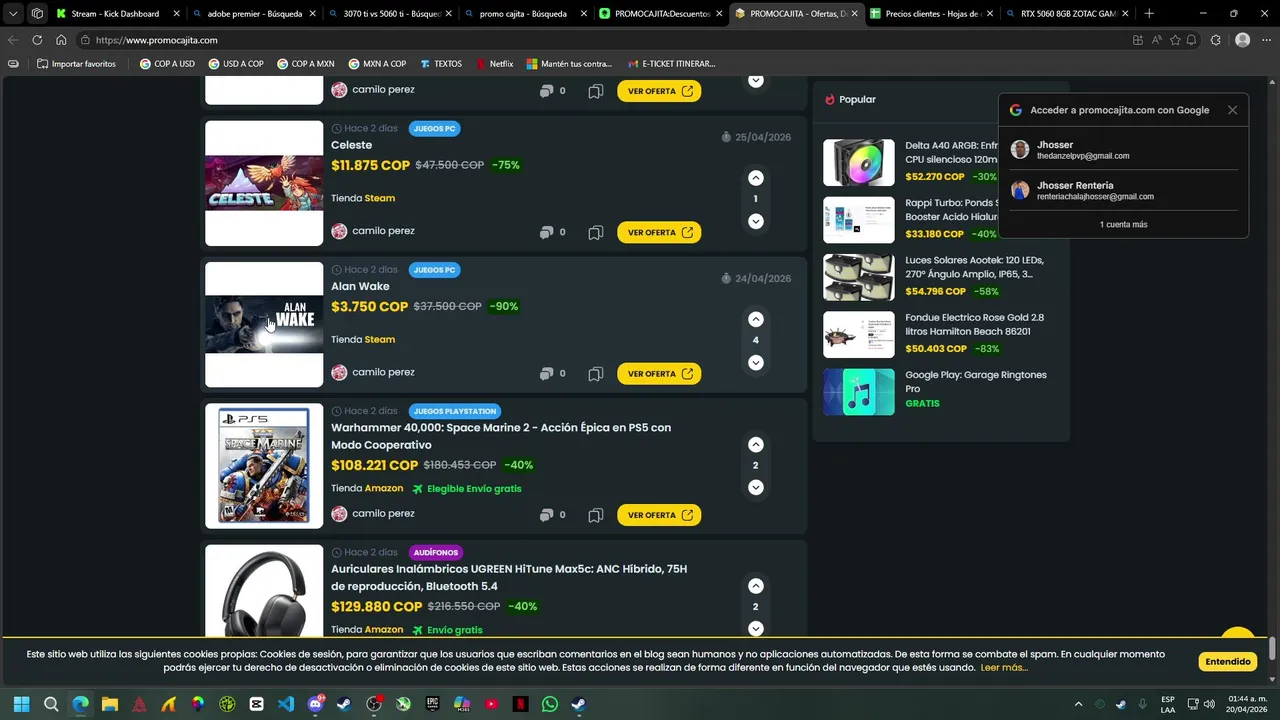1280x720 pixels.
Task: Save the Alan Wake deal with bookmark icon
Action: point(595,373)
